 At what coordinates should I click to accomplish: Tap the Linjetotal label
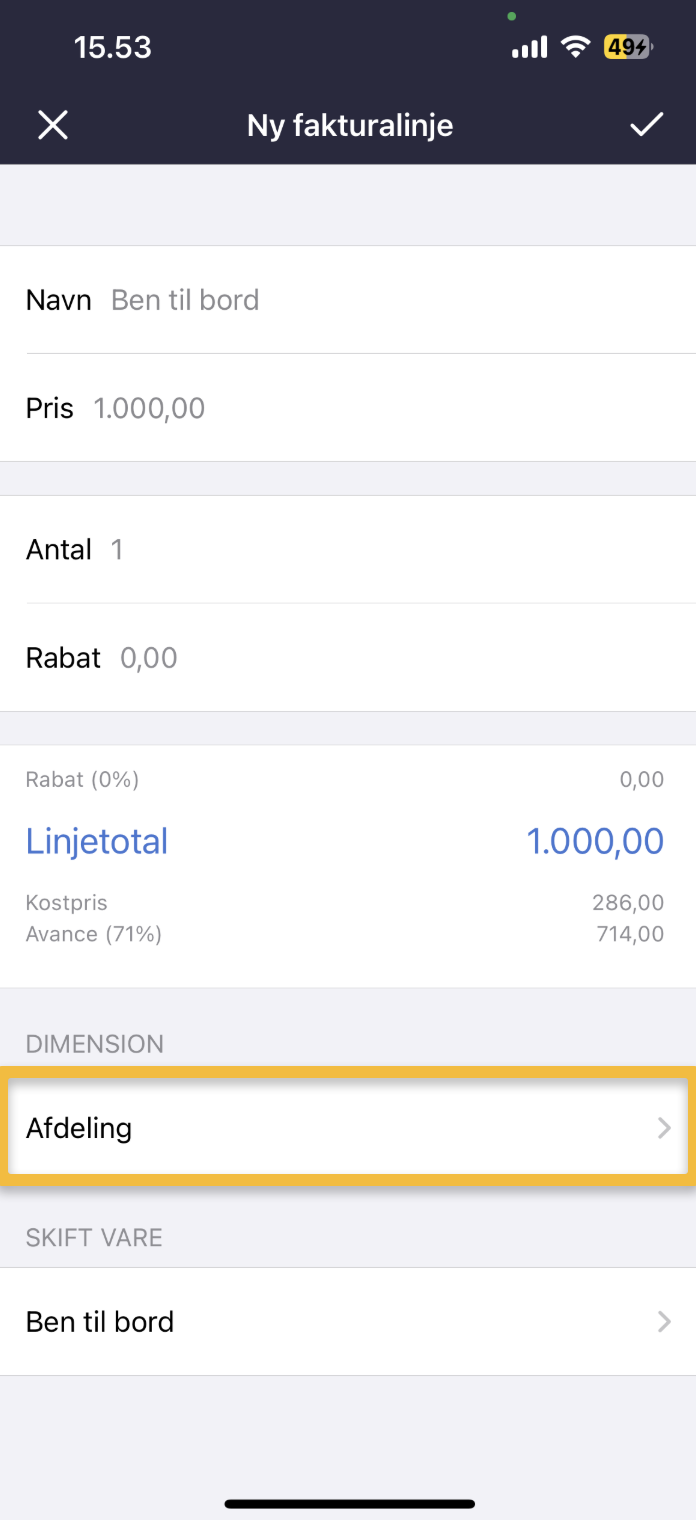click(97, 841)
